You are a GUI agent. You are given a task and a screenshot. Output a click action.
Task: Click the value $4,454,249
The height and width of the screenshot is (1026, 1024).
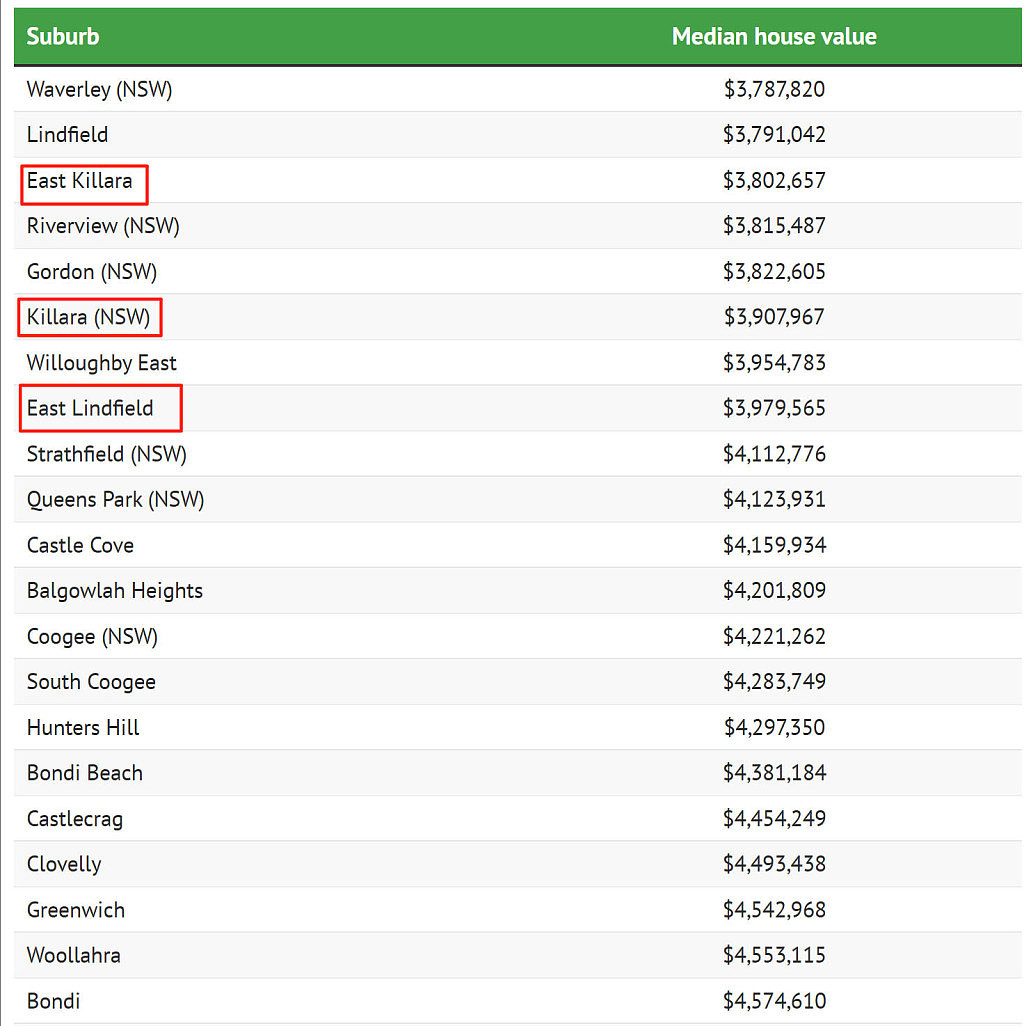point(774,819)
